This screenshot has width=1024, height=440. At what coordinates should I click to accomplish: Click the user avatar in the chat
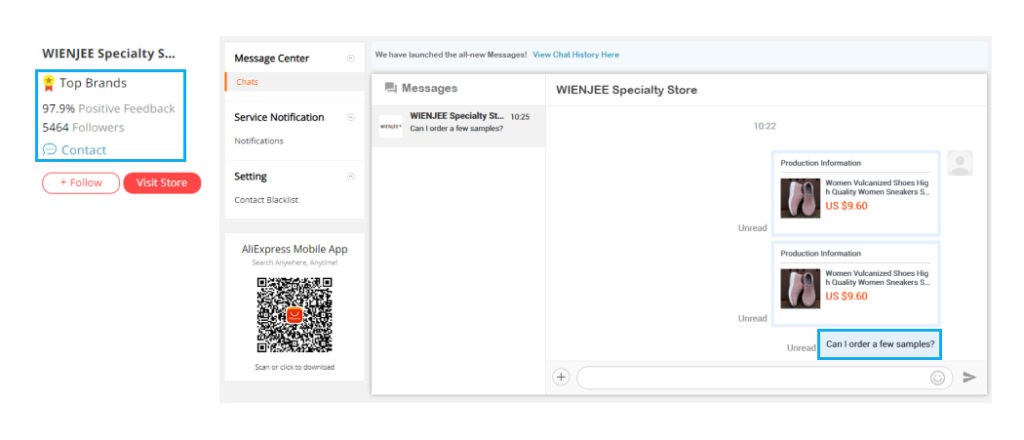point(960,163)
